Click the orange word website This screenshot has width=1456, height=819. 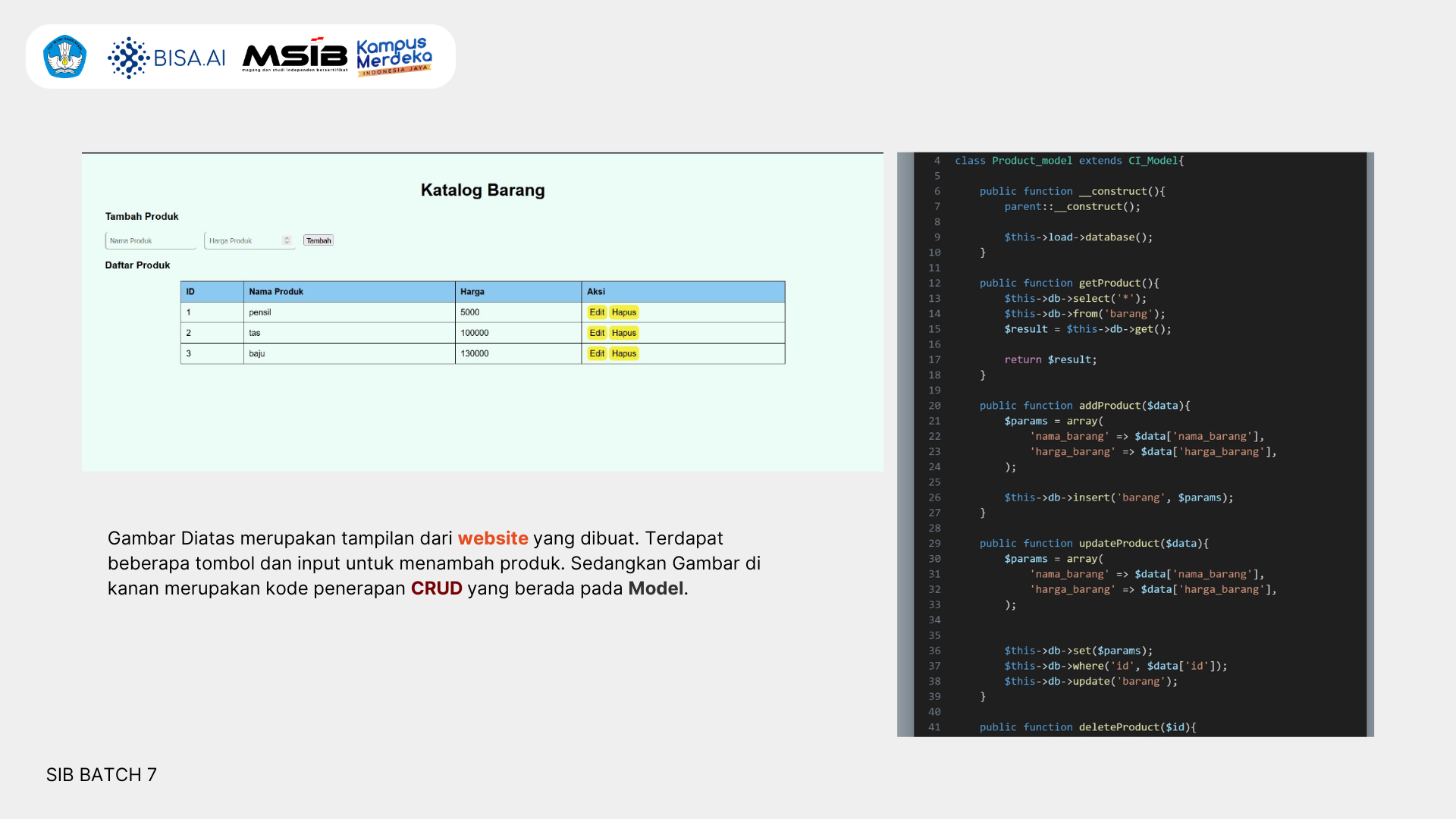point(493,538)
